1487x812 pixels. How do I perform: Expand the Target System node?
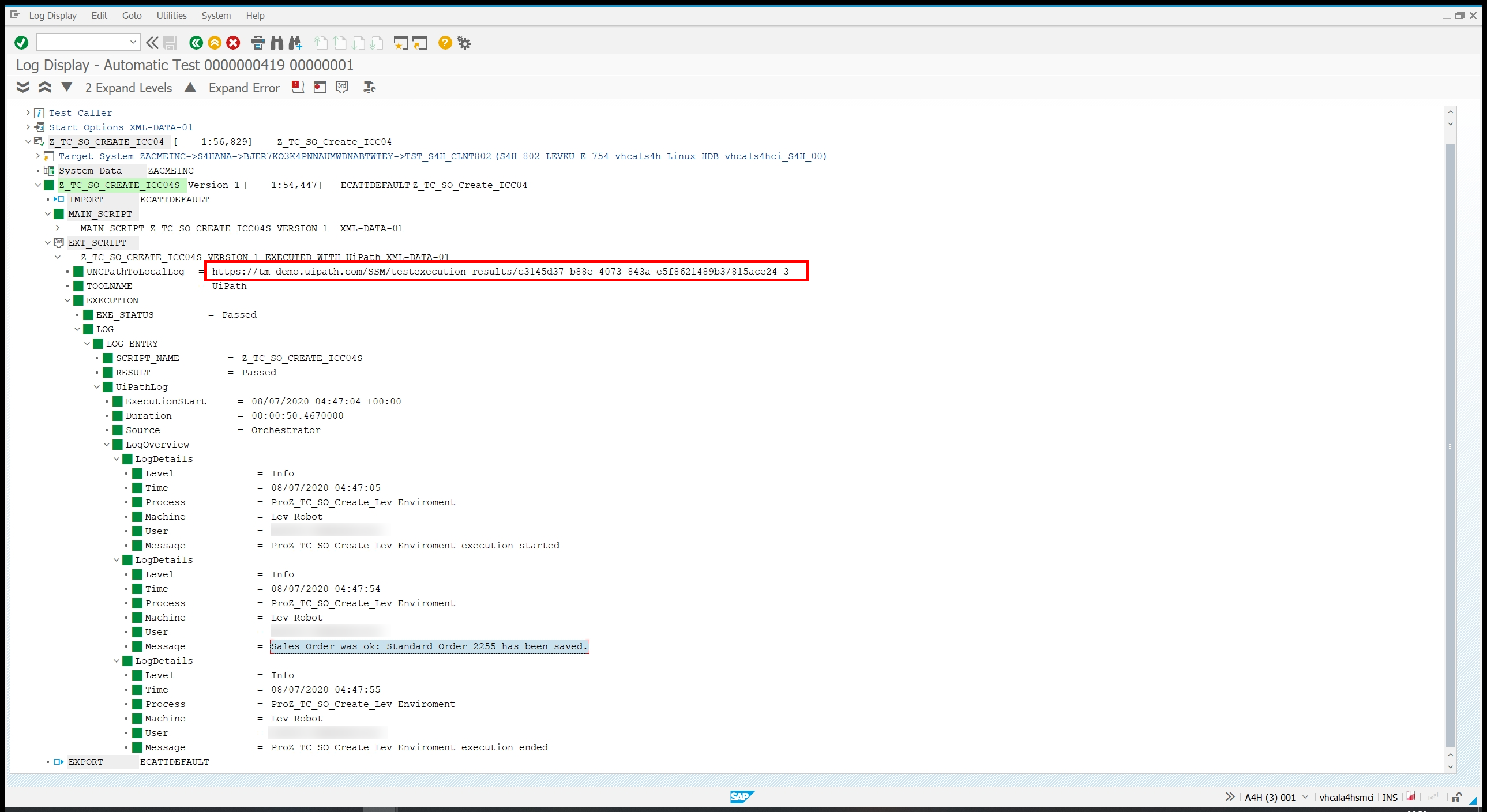pyautogui.click(x=38, y=156)
